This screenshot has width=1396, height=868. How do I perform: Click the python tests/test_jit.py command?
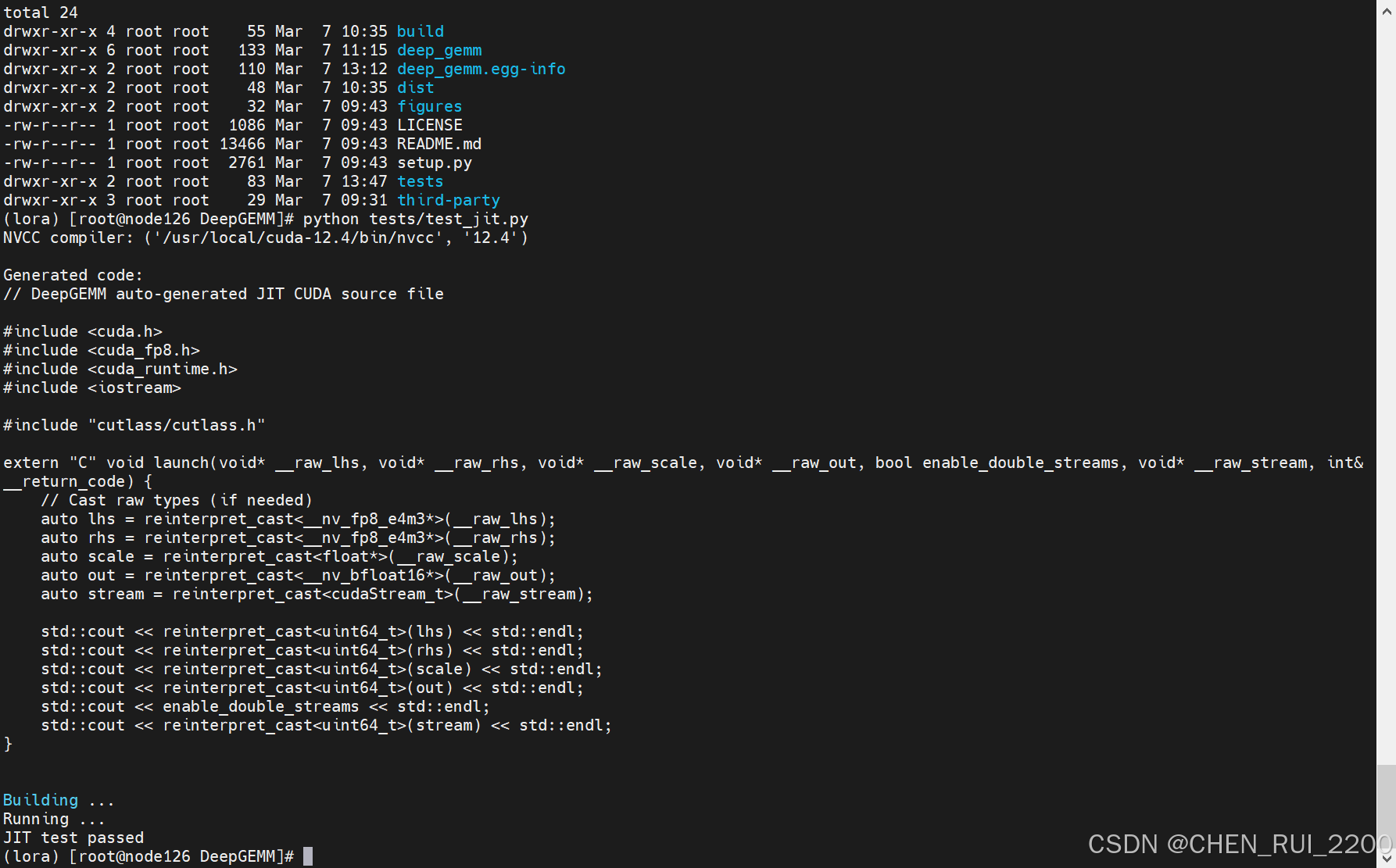[416, 219]
